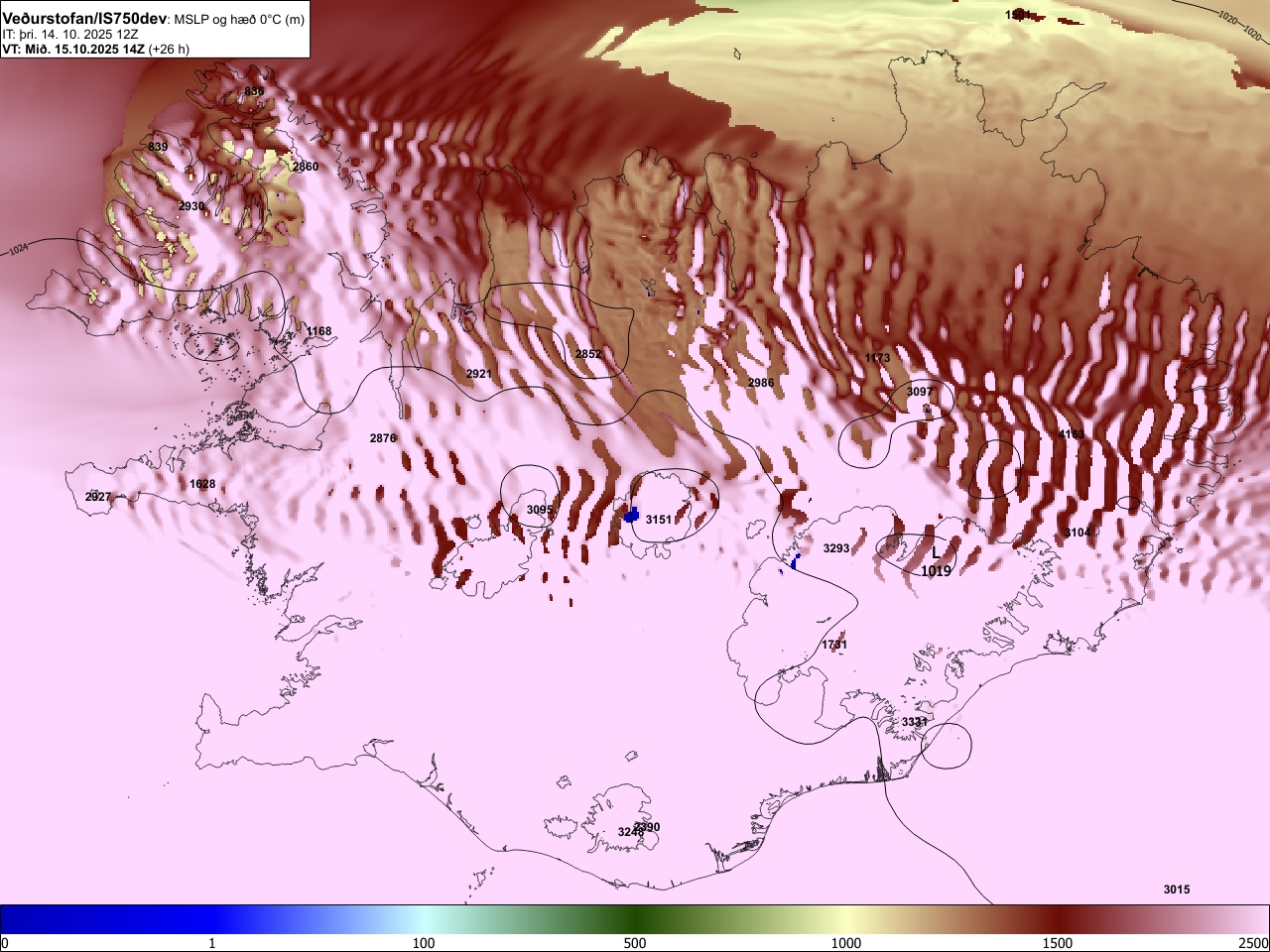
Task: Click the 3293 height label
Action: [836, 548]
